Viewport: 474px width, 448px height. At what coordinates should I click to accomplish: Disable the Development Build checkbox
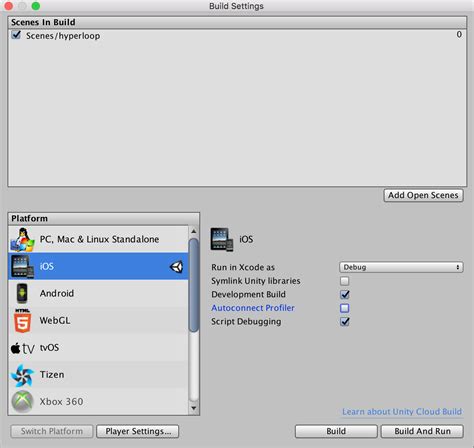click(345, 294)
